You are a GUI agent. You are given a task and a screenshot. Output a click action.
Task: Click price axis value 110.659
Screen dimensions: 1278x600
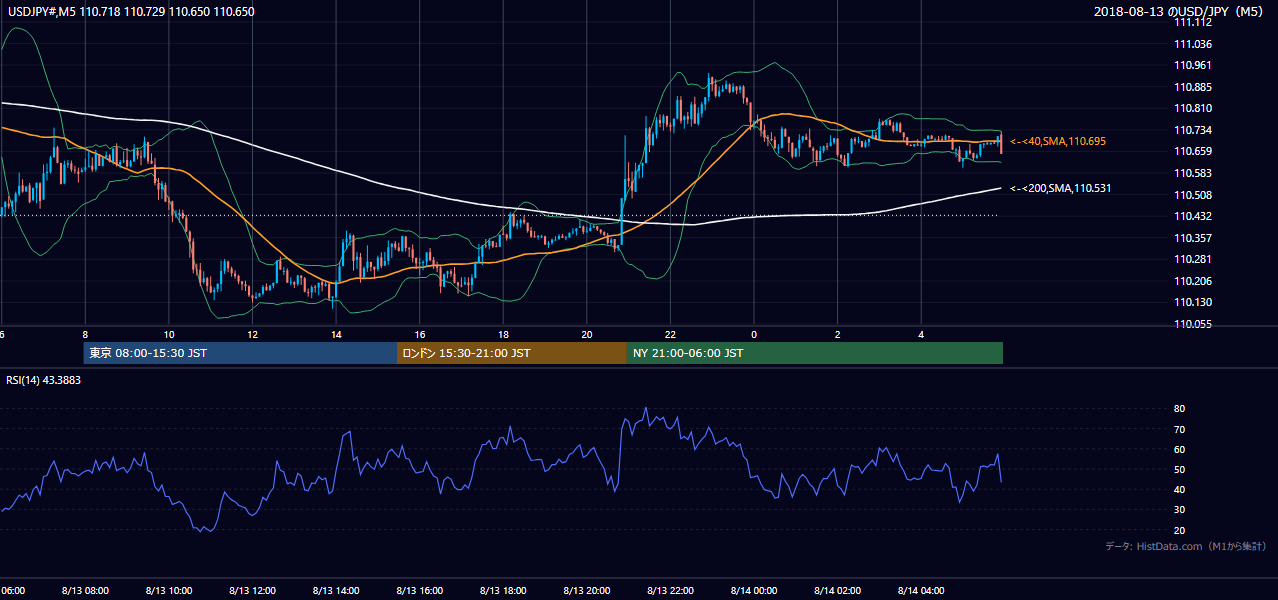[1193, 152]
